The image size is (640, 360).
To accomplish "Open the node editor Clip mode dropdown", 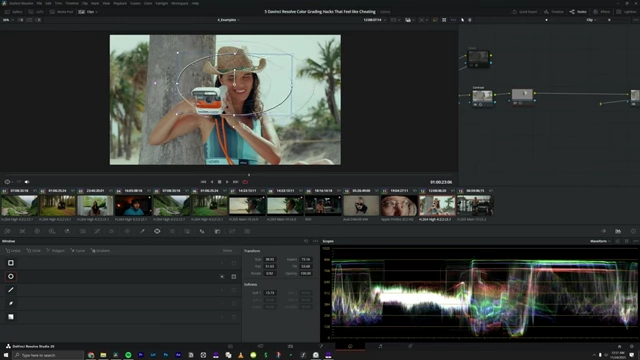I will 591,20.
